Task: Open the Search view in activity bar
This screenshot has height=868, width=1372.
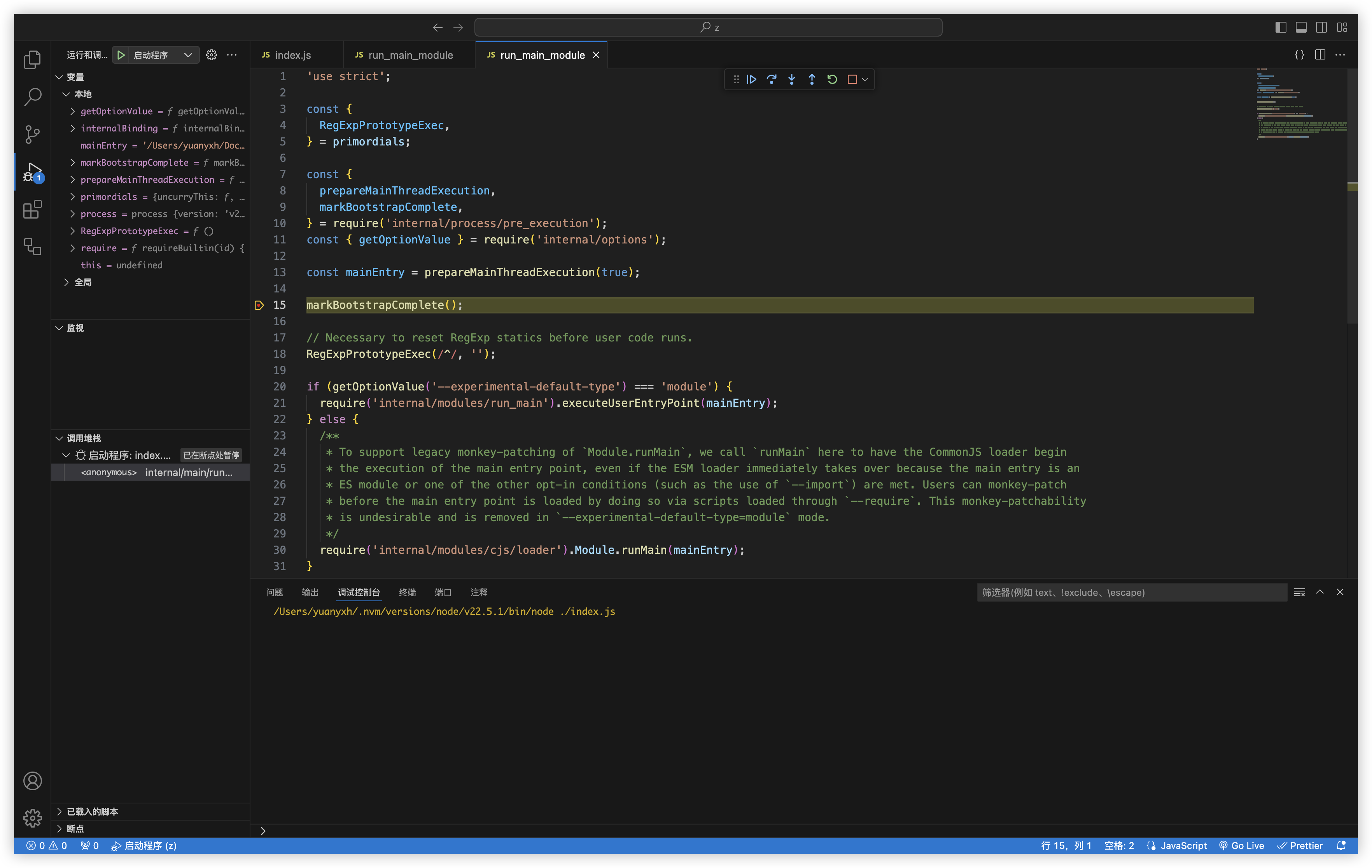Action: pyautogui.click(x=33, y=97)
